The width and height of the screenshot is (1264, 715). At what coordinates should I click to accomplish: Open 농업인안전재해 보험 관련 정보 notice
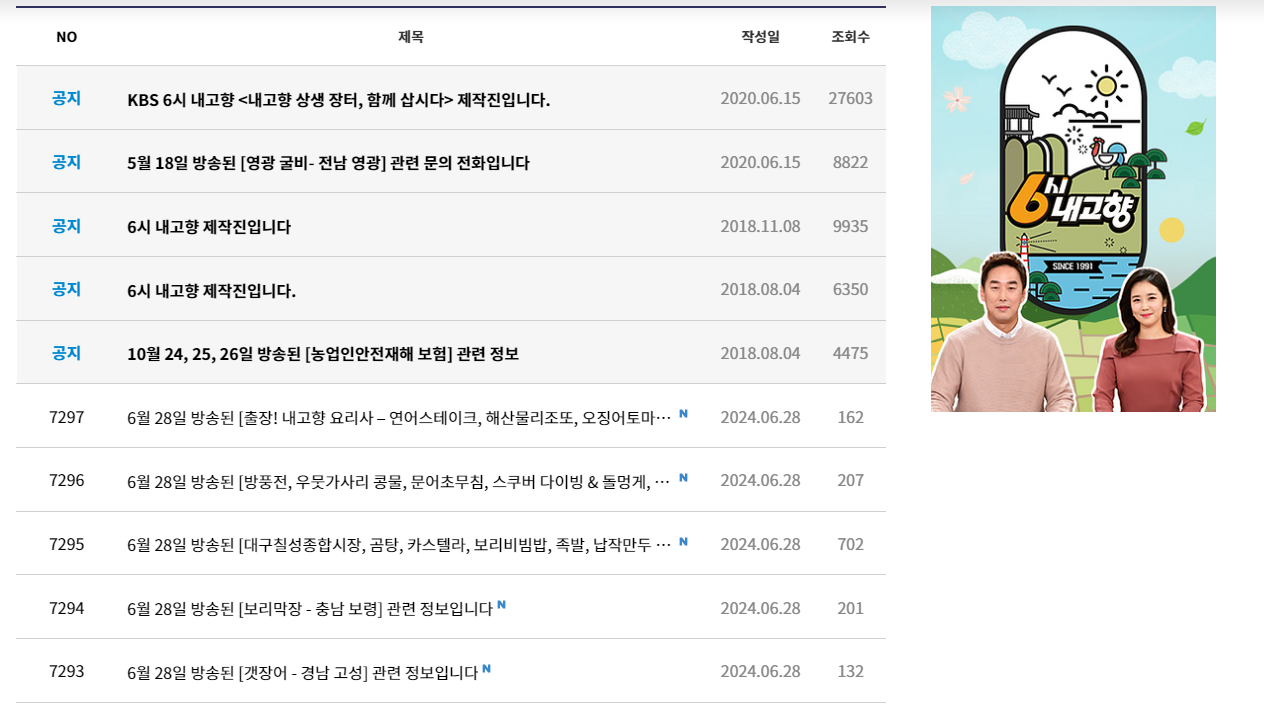pyautogui.click(x=323, y=354)
